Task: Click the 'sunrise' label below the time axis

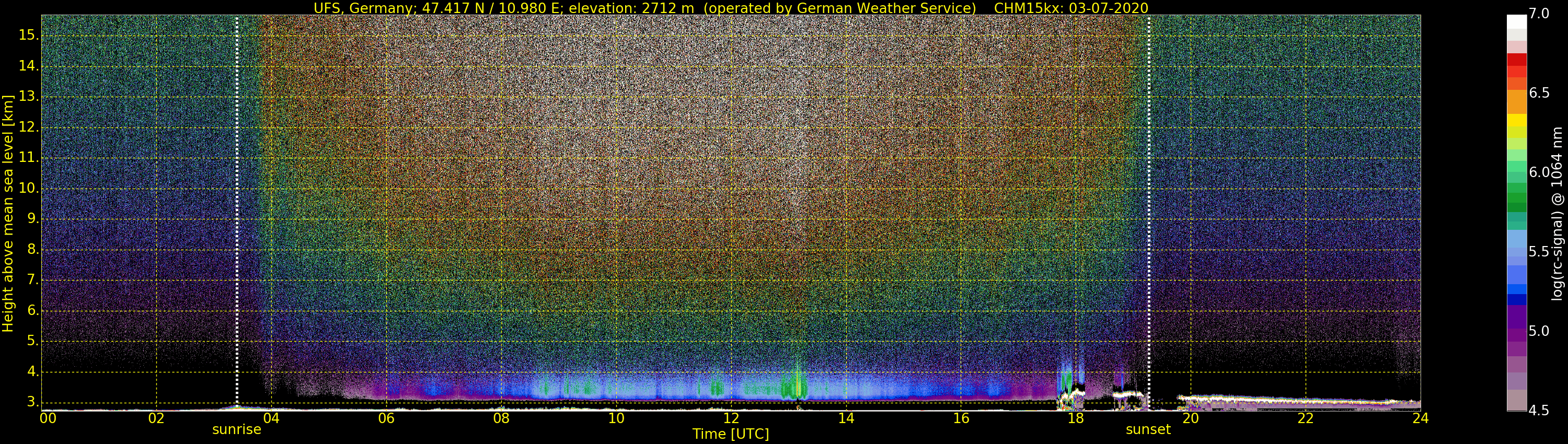Action: click(x=237, y=429)
